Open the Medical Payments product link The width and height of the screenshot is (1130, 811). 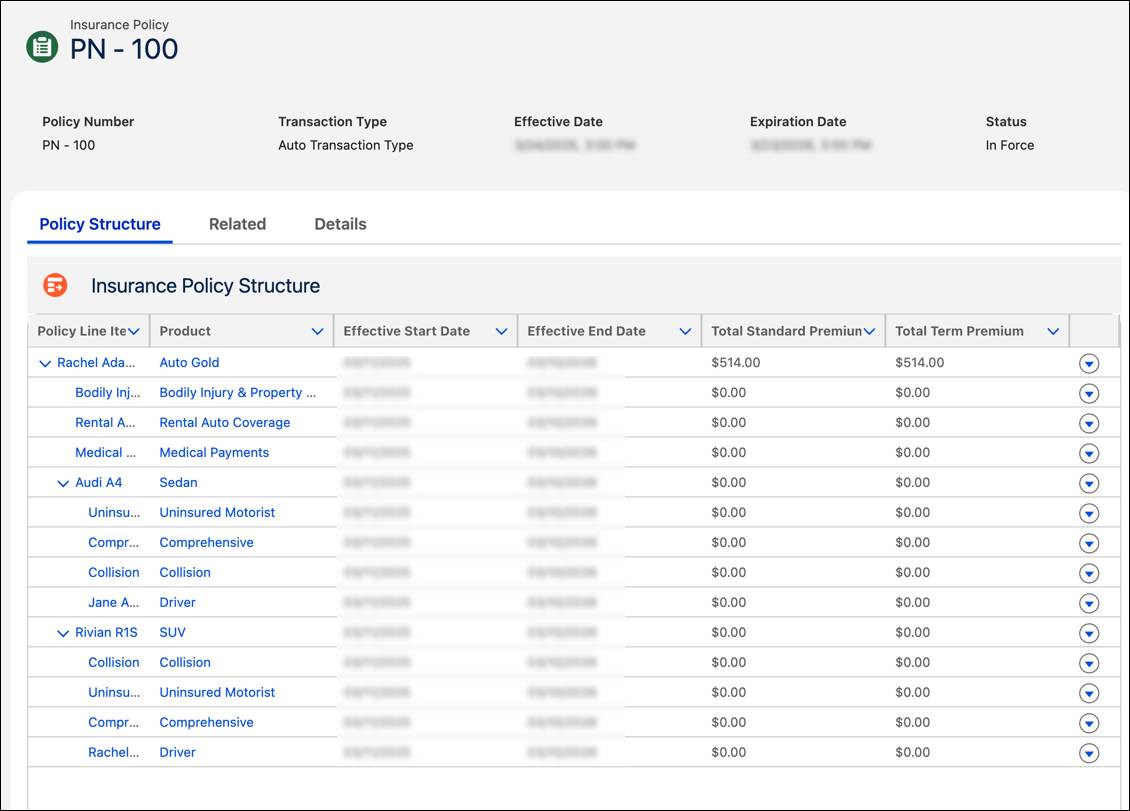tap(214, 453)
